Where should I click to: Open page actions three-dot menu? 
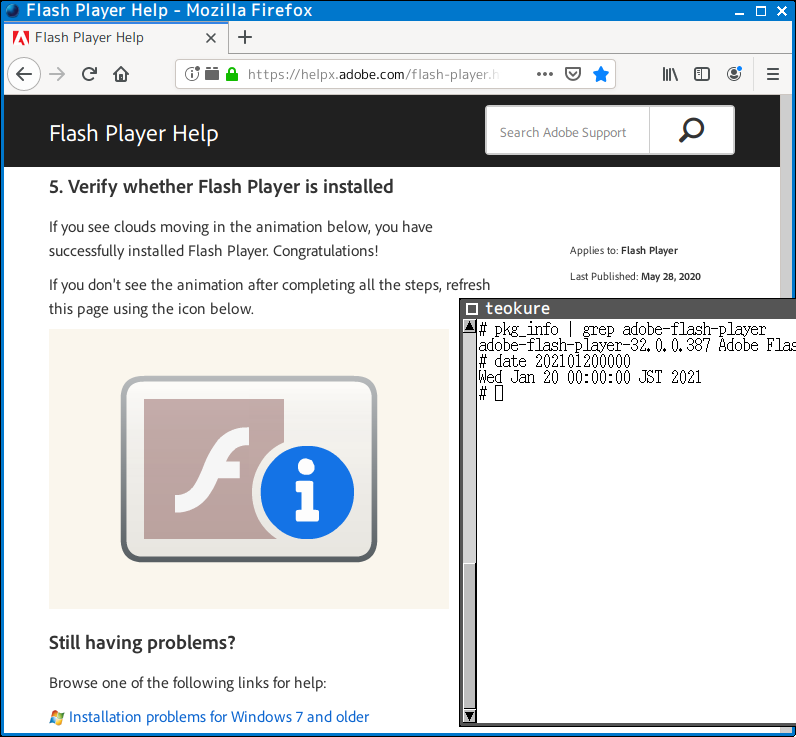pos(545,74)
